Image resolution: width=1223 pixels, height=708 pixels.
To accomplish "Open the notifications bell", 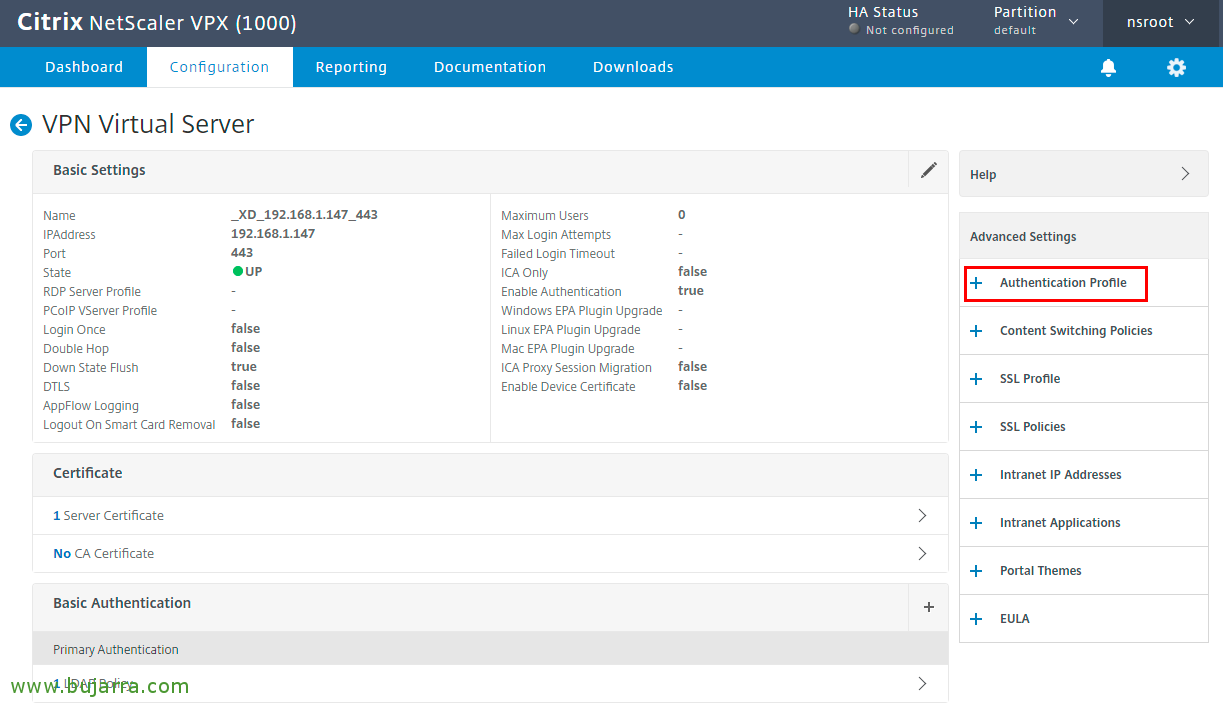I will tap(1108, 67).
